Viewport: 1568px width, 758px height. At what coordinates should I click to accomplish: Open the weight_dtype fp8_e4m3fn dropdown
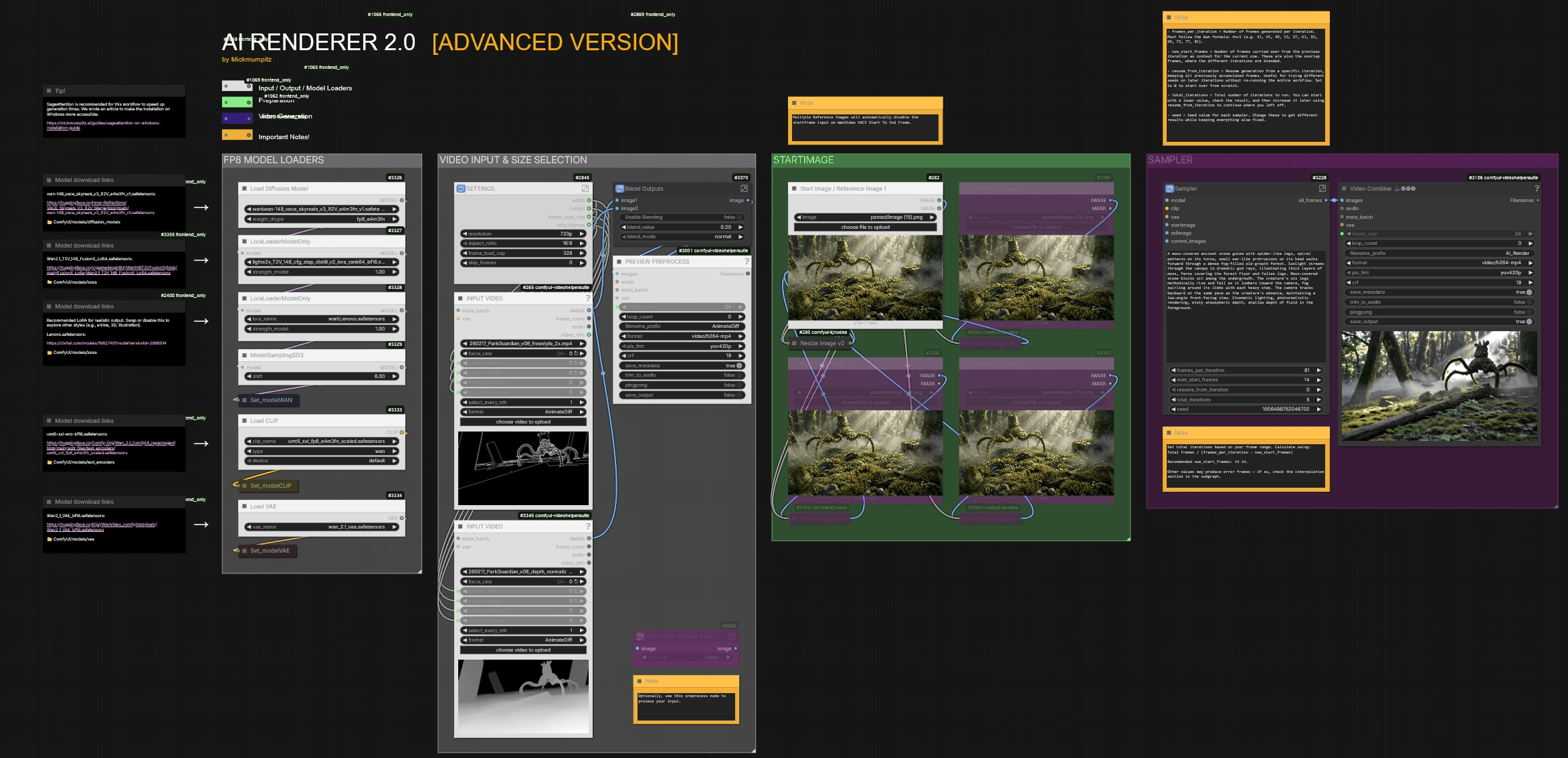[x=322, y=219]
